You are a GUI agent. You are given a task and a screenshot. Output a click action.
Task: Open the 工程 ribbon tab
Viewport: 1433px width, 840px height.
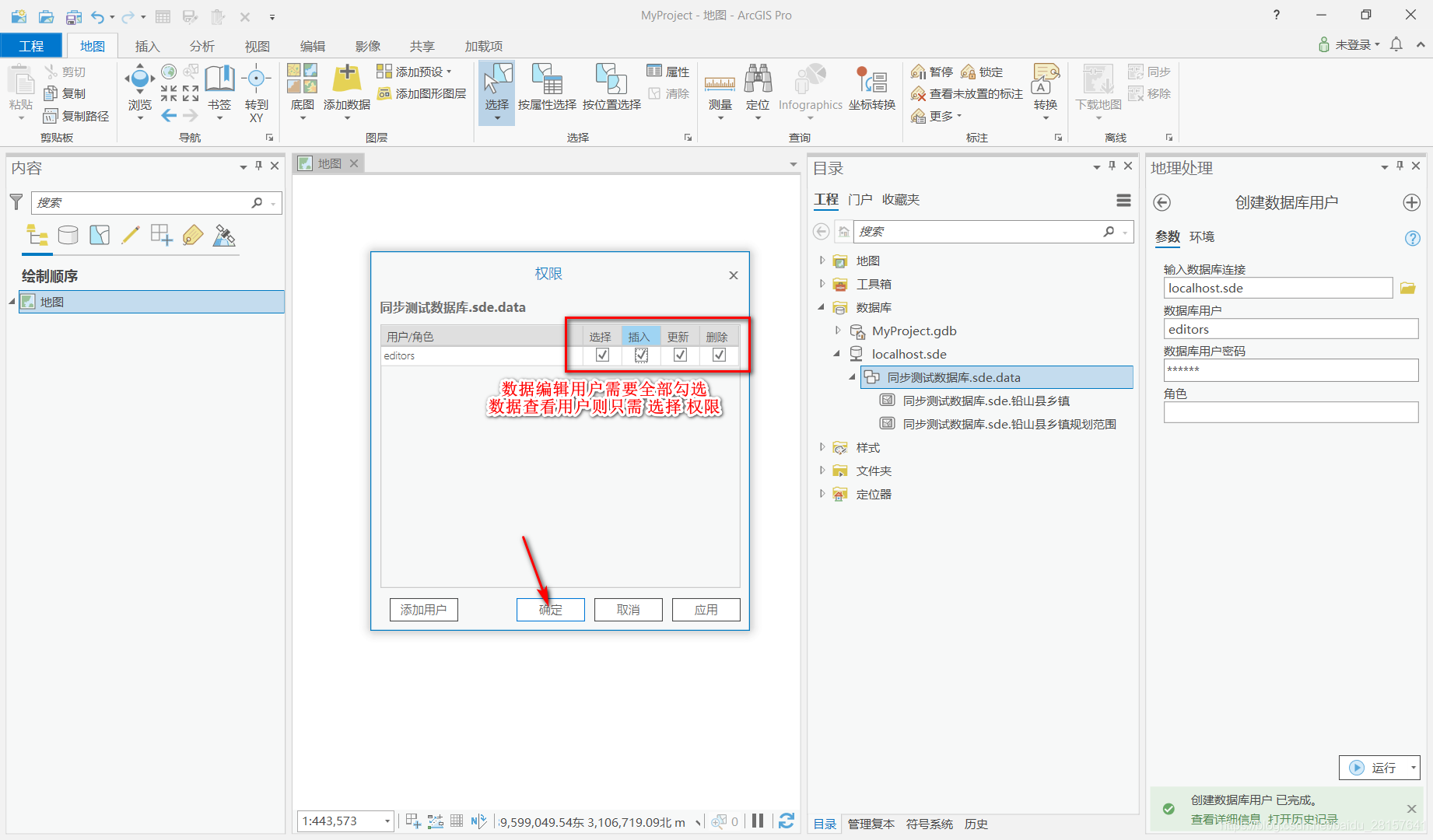pyautogui.click(x=31, y=46)
